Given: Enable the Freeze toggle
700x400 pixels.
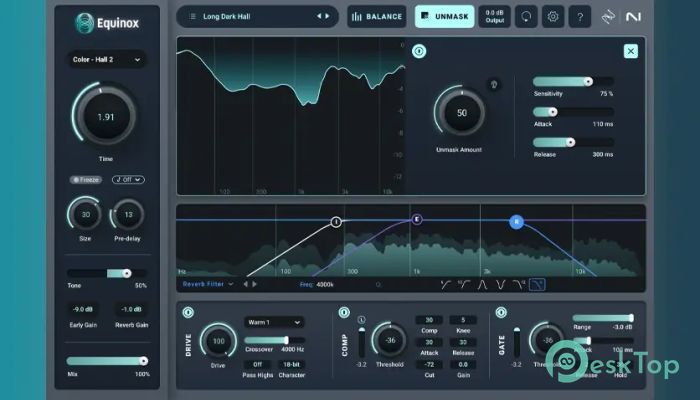Looking at the screenshot, I should [86, 179].
